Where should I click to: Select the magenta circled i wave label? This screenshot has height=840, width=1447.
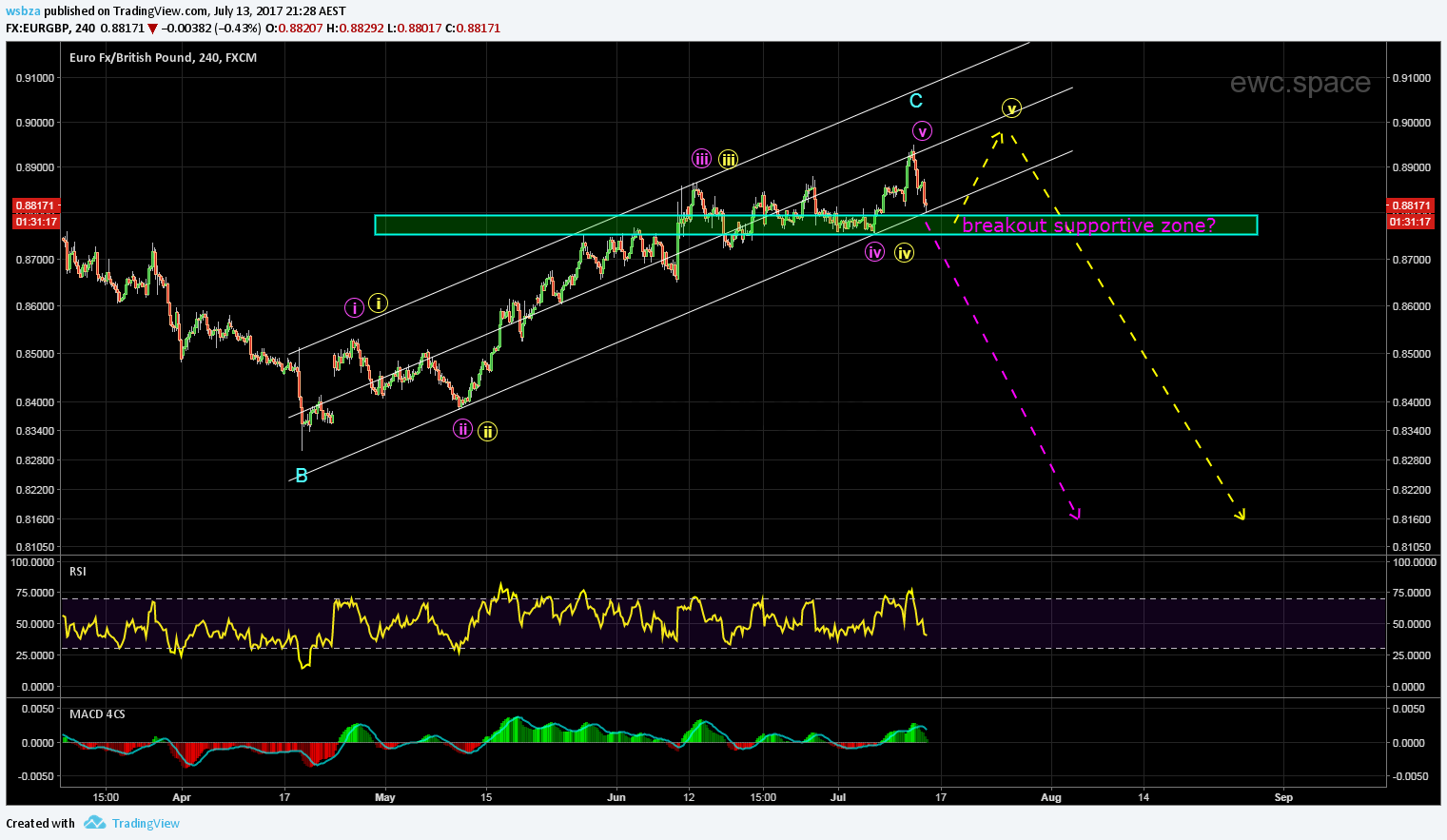click(x=354, y=306)
